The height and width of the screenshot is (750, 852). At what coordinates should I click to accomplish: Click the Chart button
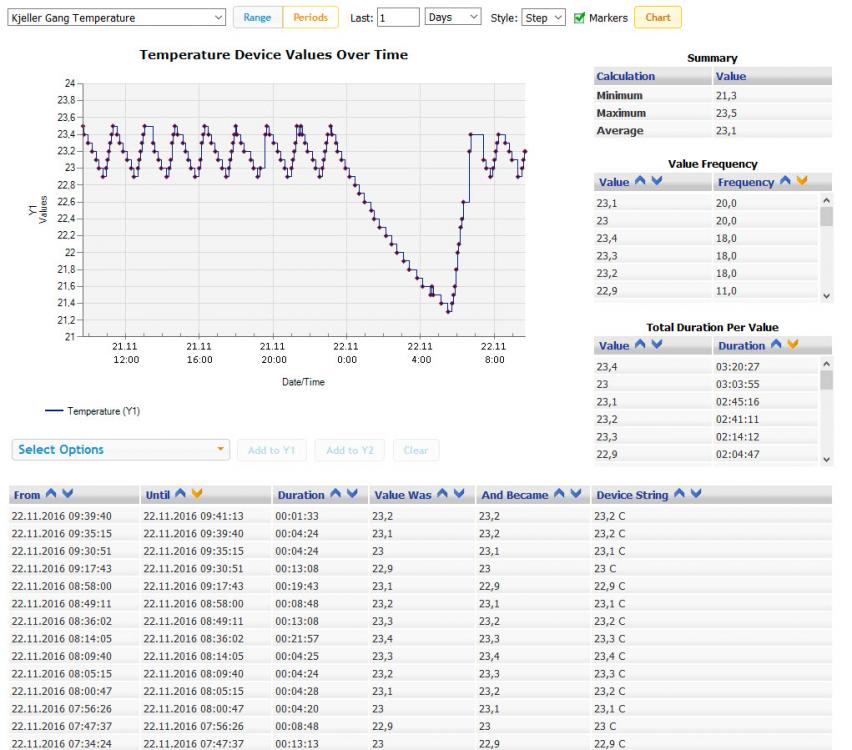coord(657,18)
